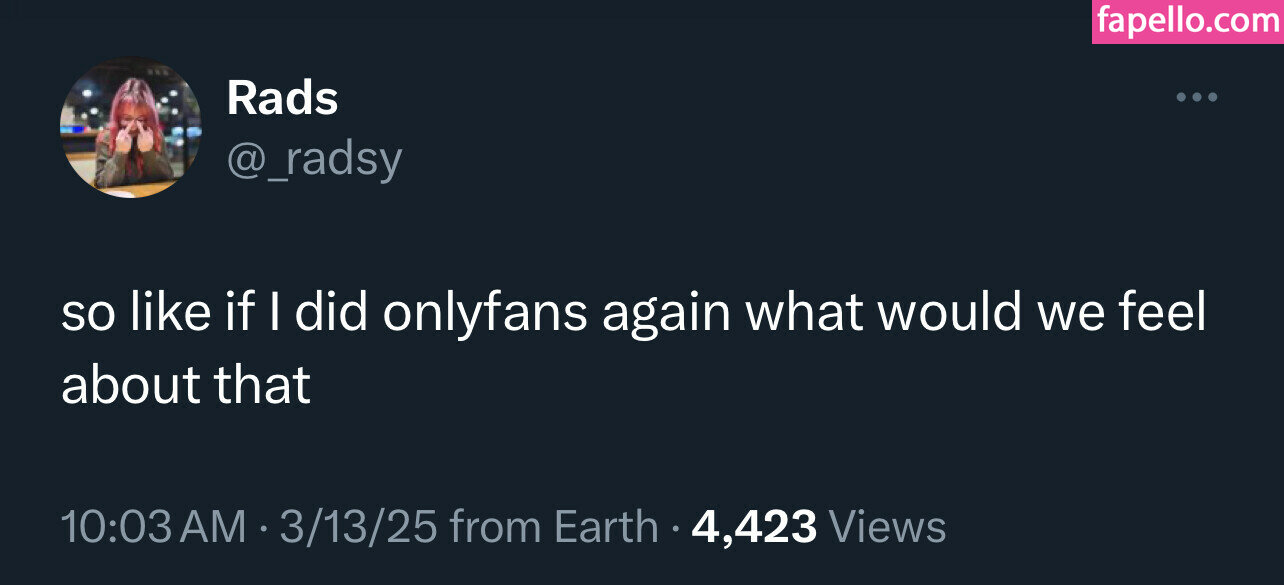
Task: Click the 3/13/25 post date
Action: click(x=358, y=527)
